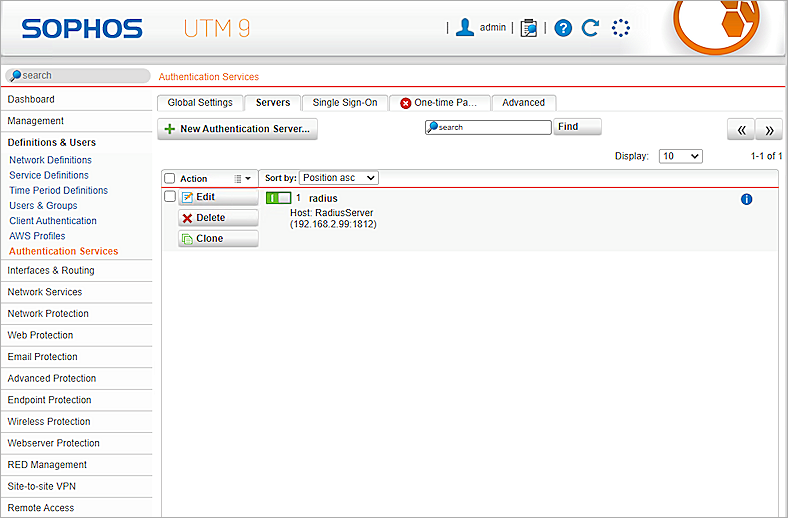The width and height of the screenshot is (788, 518).
Task: Open Users & Groups item
Action: pyautogui.click(x=43, y=205)
